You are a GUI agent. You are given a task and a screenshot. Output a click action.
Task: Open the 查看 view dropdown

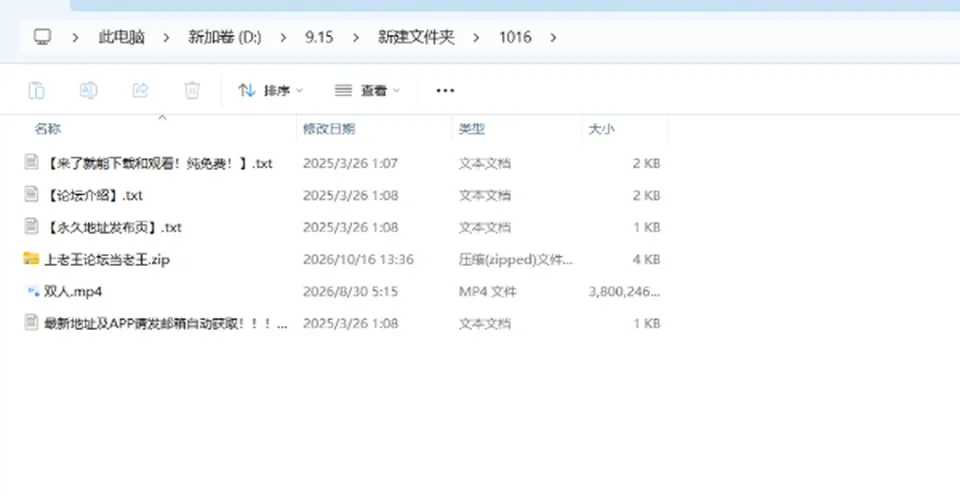click(367, 91)
